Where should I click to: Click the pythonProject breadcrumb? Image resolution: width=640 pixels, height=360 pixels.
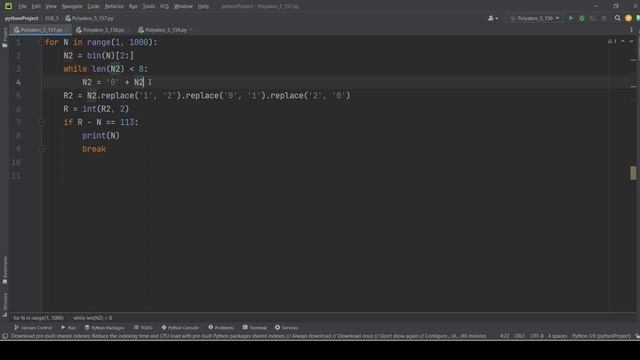tap(21, 18)
